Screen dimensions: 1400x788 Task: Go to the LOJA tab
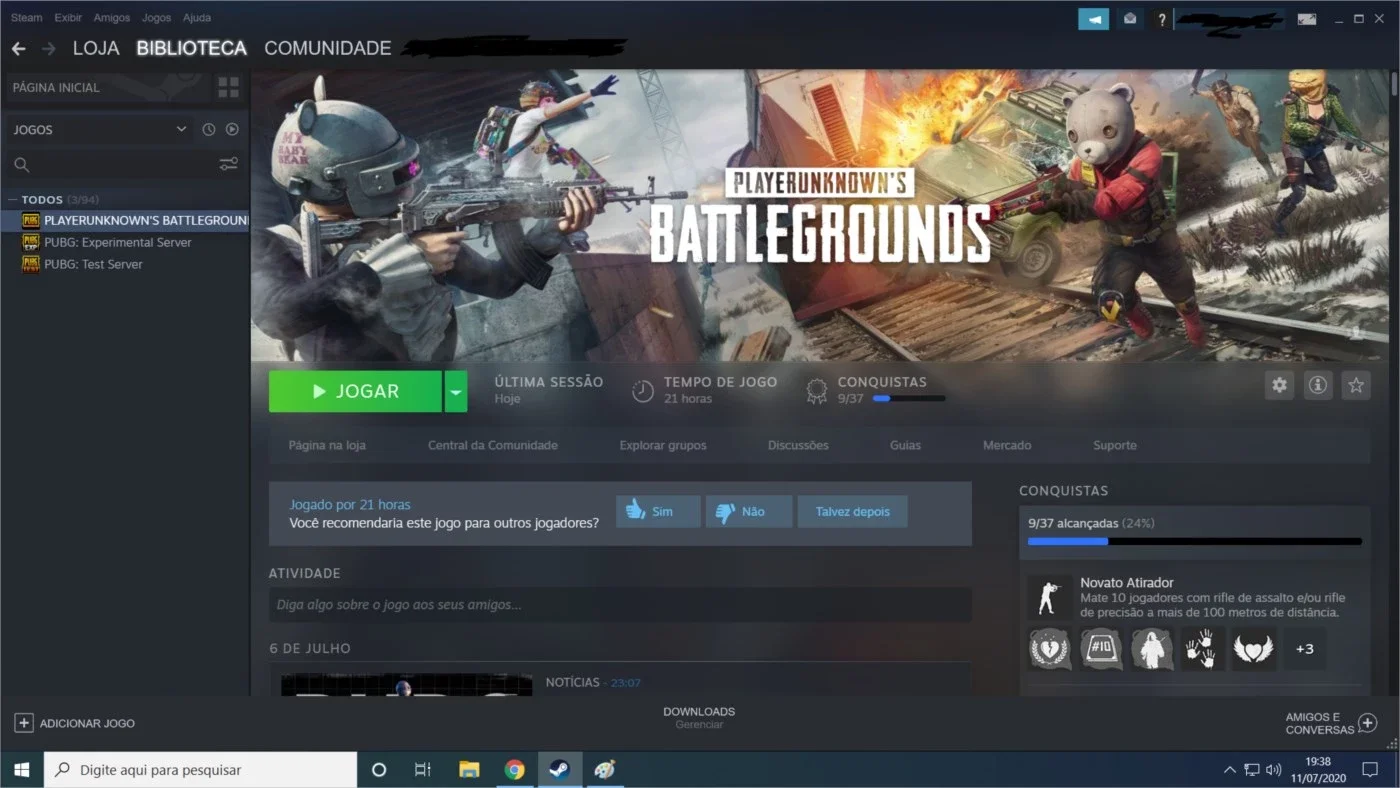(96, 48)
